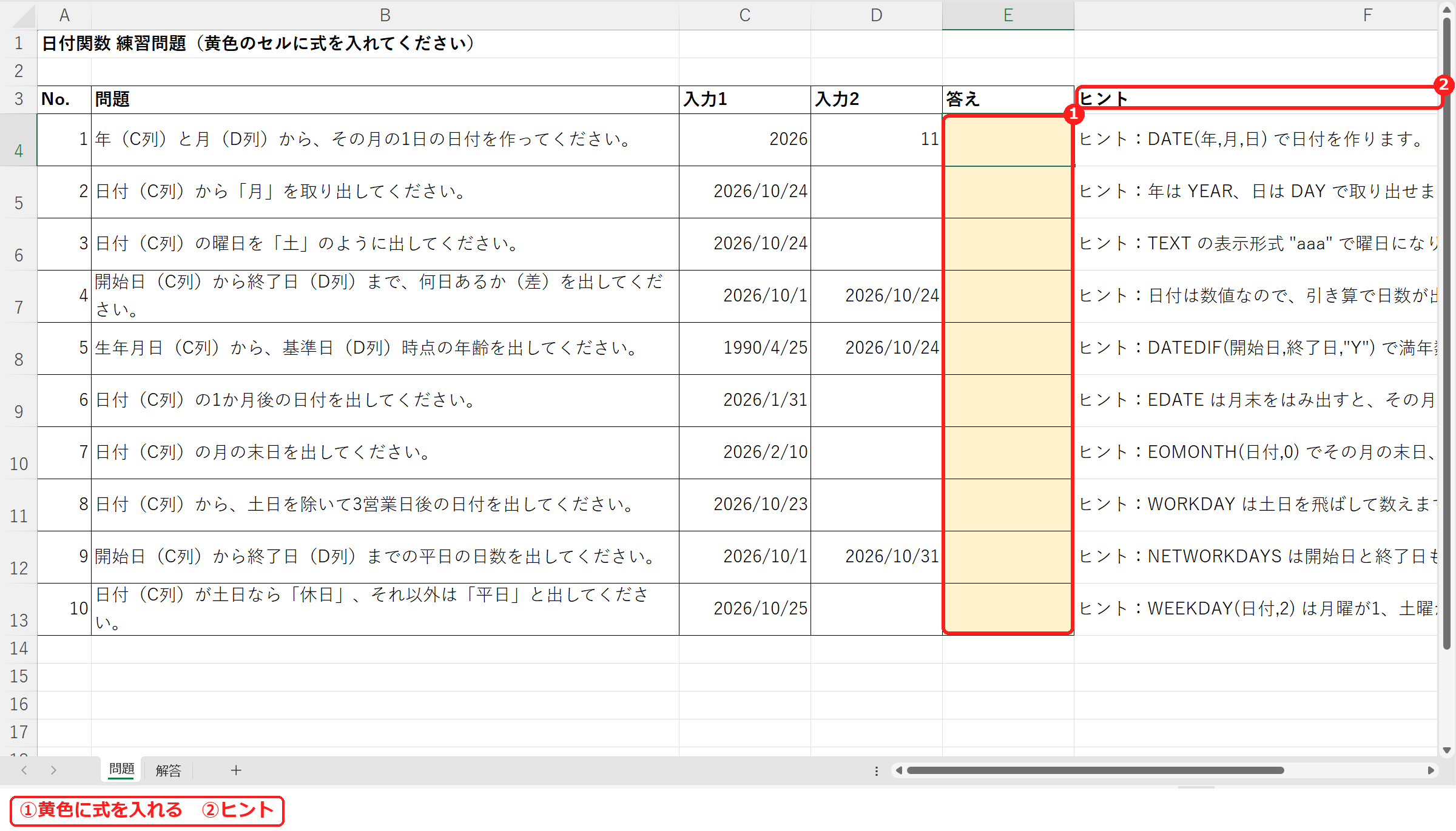Select answer cell for the 休日/平日 question
The width and height of the screenshot is (1456, 831).
point(1008,610)
